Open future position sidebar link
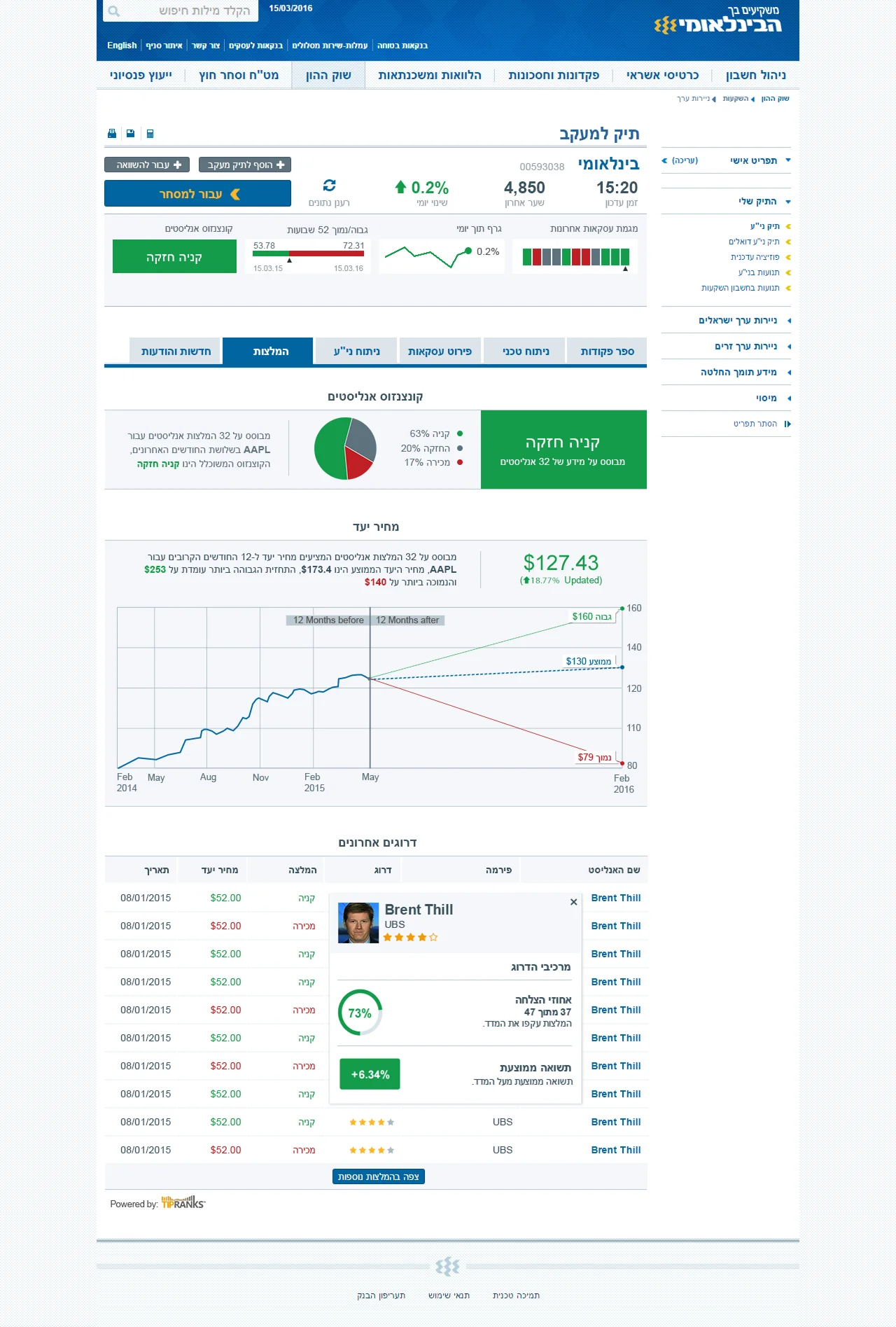This screenshot has height=1327, width=896. coord(755,257)
